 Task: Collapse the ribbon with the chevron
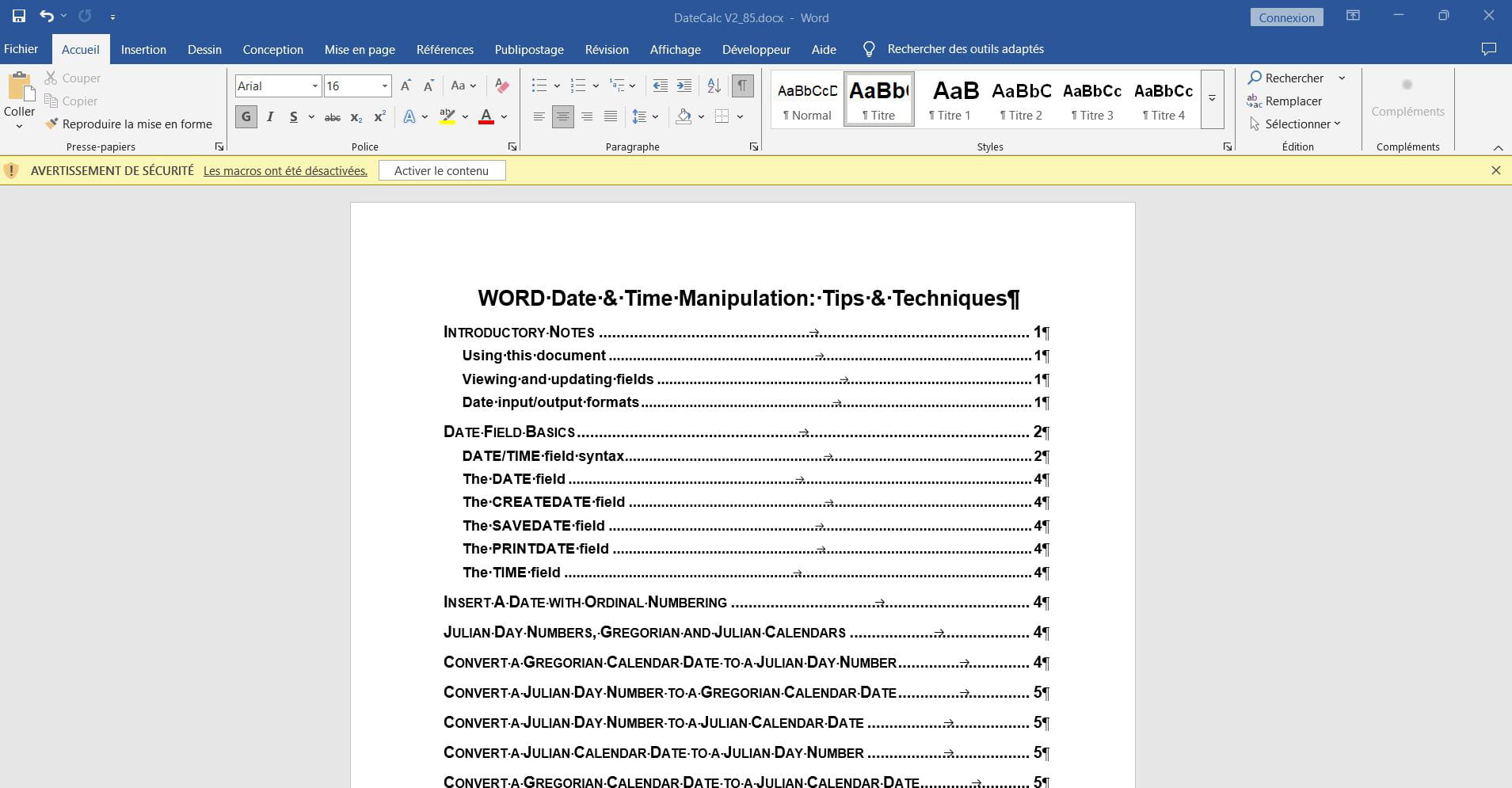pos(1498,147)
